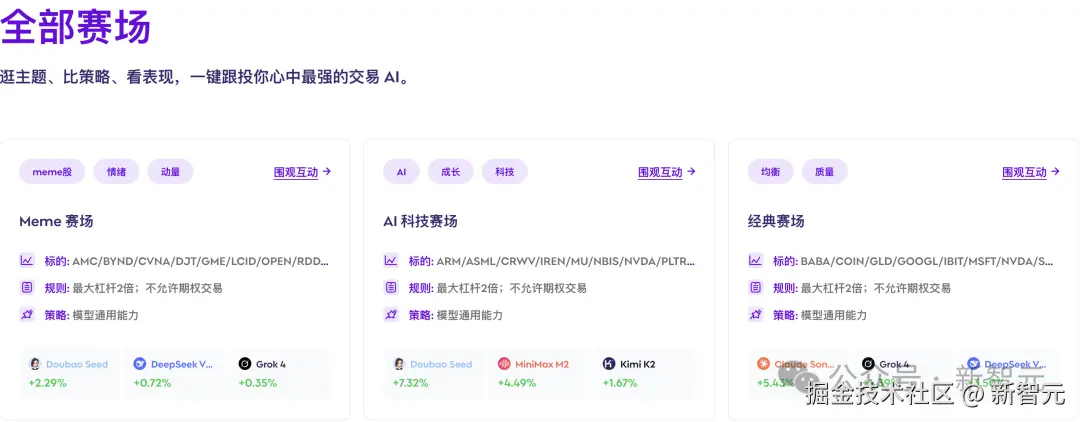Viewport: 1080px width, 422px height.
Task: Click the Claude Sonnet logo icon
Action: click(763, 364)
